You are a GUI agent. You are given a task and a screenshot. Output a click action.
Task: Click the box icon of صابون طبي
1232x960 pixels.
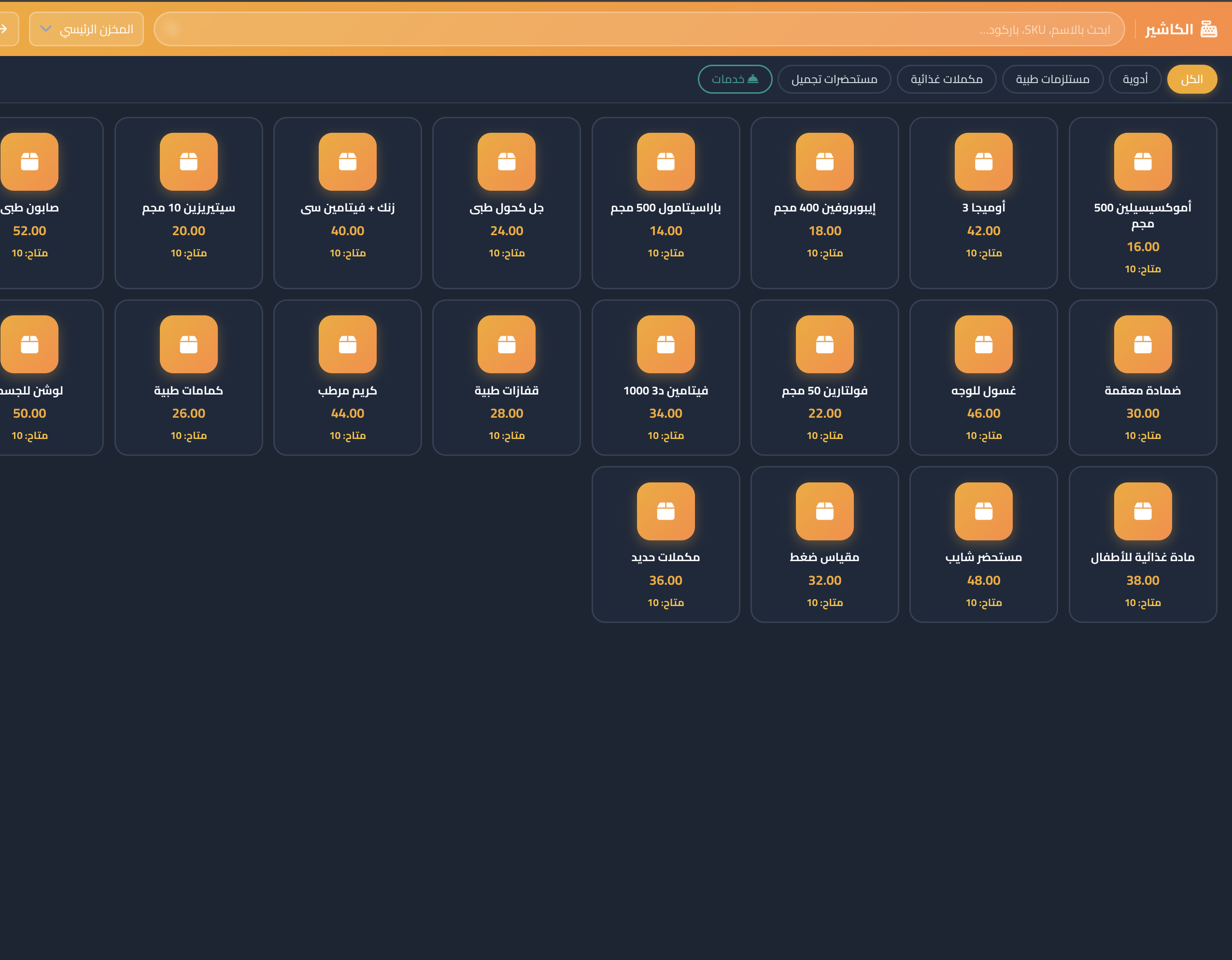point(29,162)
